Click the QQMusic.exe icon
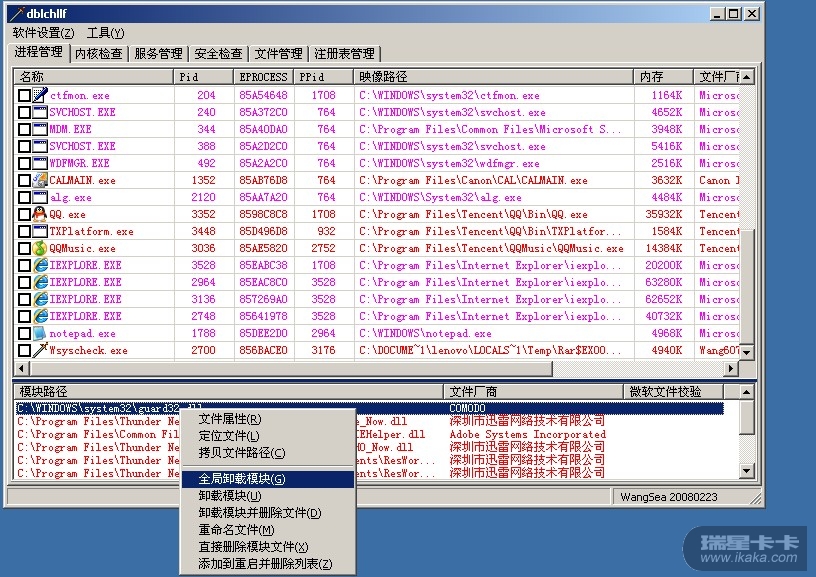This screenshot has width=816, height=577. [40, 248]
